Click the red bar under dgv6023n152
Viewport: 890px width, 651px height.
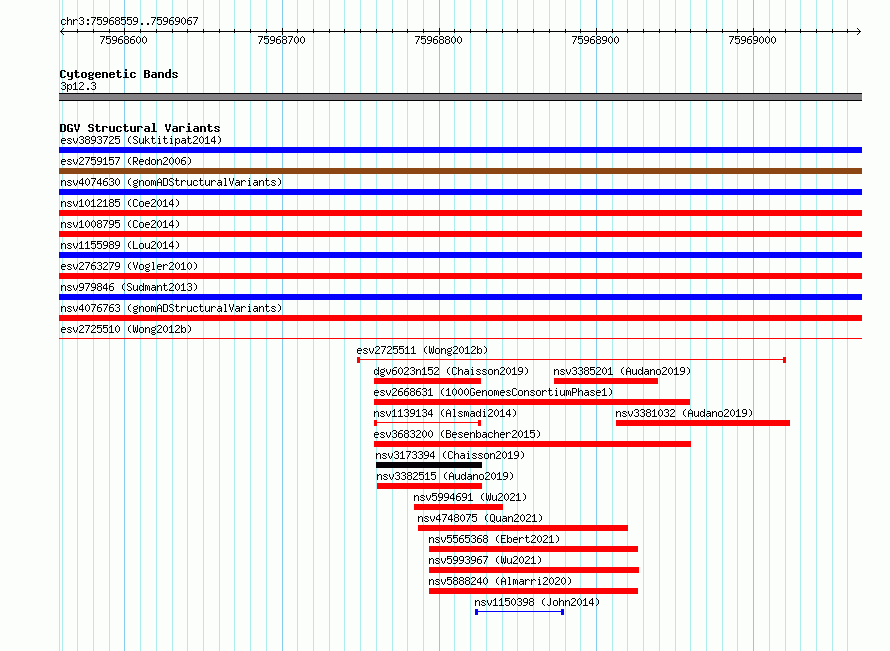[x=427, y=381]
